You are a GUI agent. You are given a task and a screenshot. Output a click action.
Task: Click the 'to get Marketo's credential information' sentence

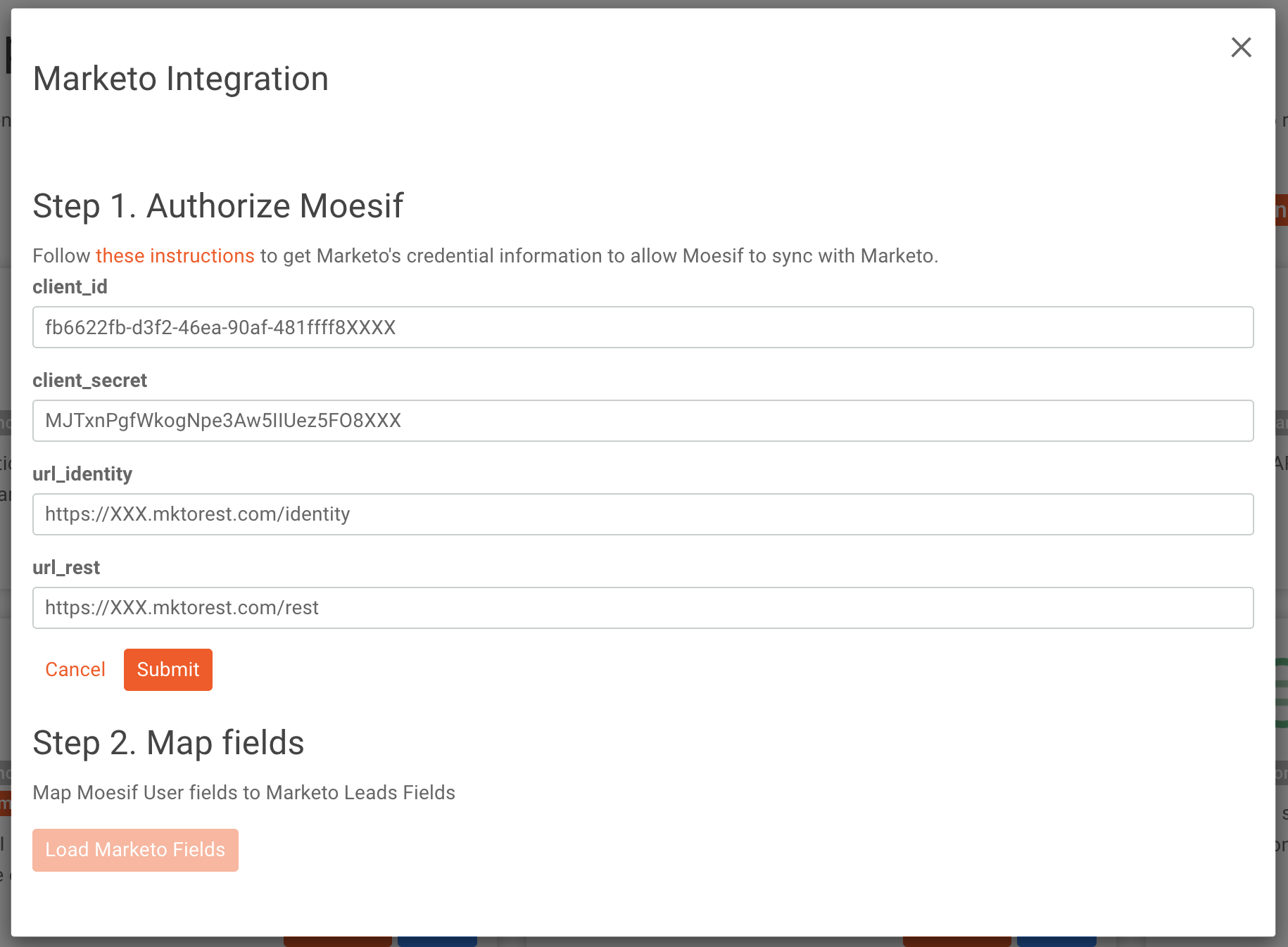point(598,256)
